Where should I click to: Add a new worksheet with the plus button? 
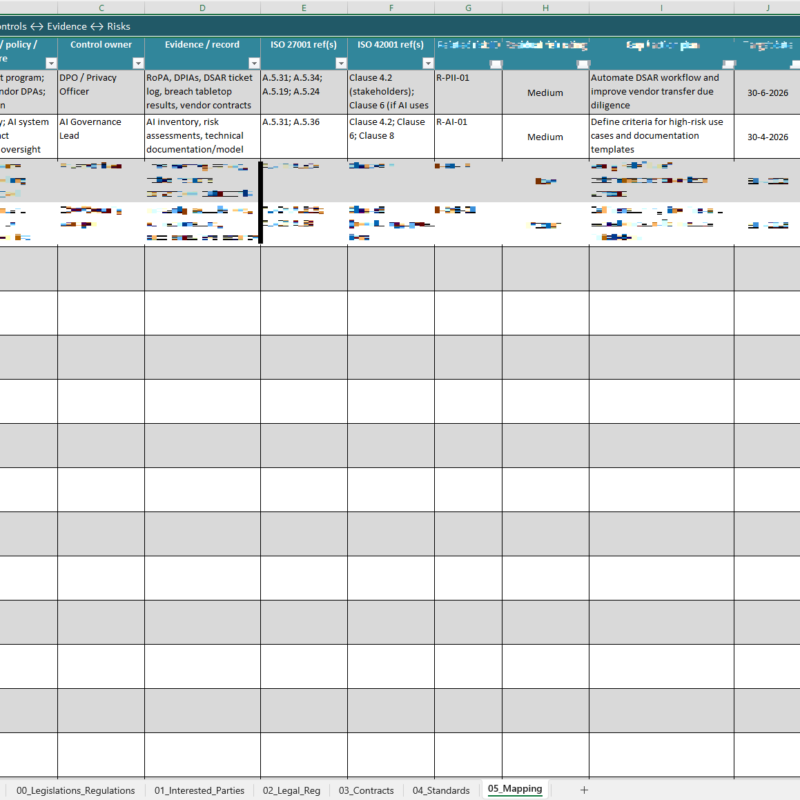point(582,790)
